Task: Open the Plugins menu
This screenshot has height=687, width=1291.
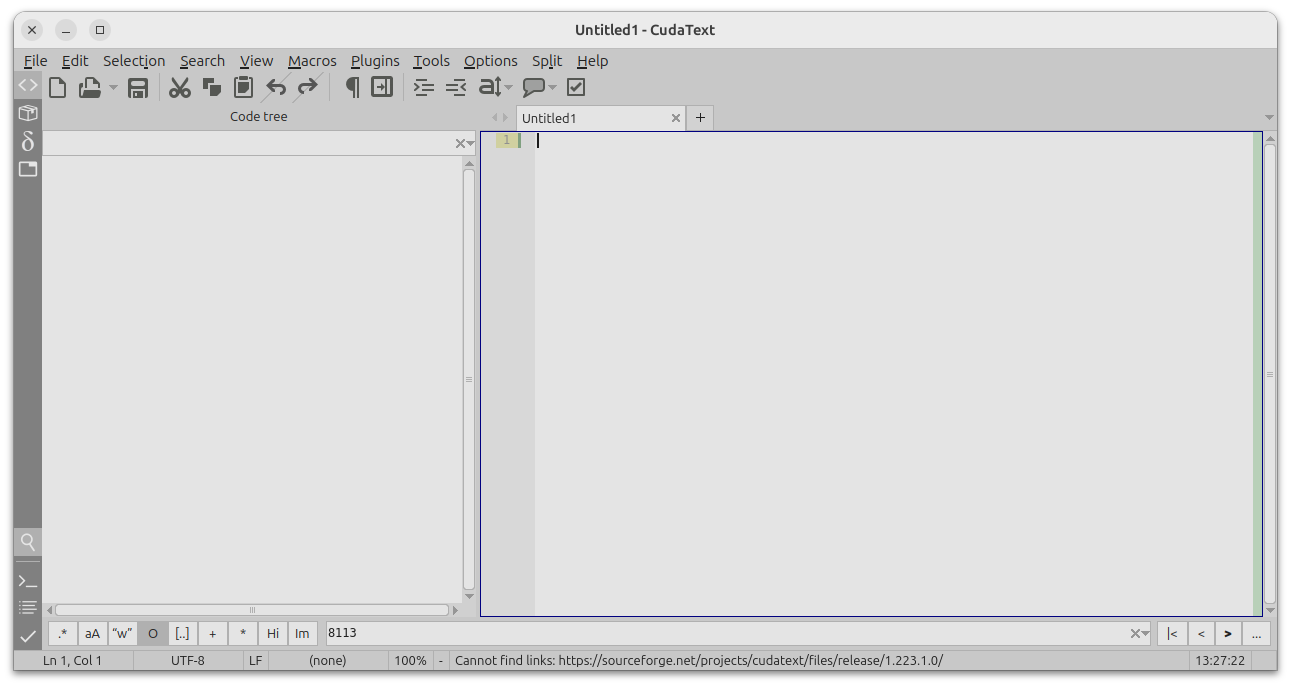Action: click(375, 61)
